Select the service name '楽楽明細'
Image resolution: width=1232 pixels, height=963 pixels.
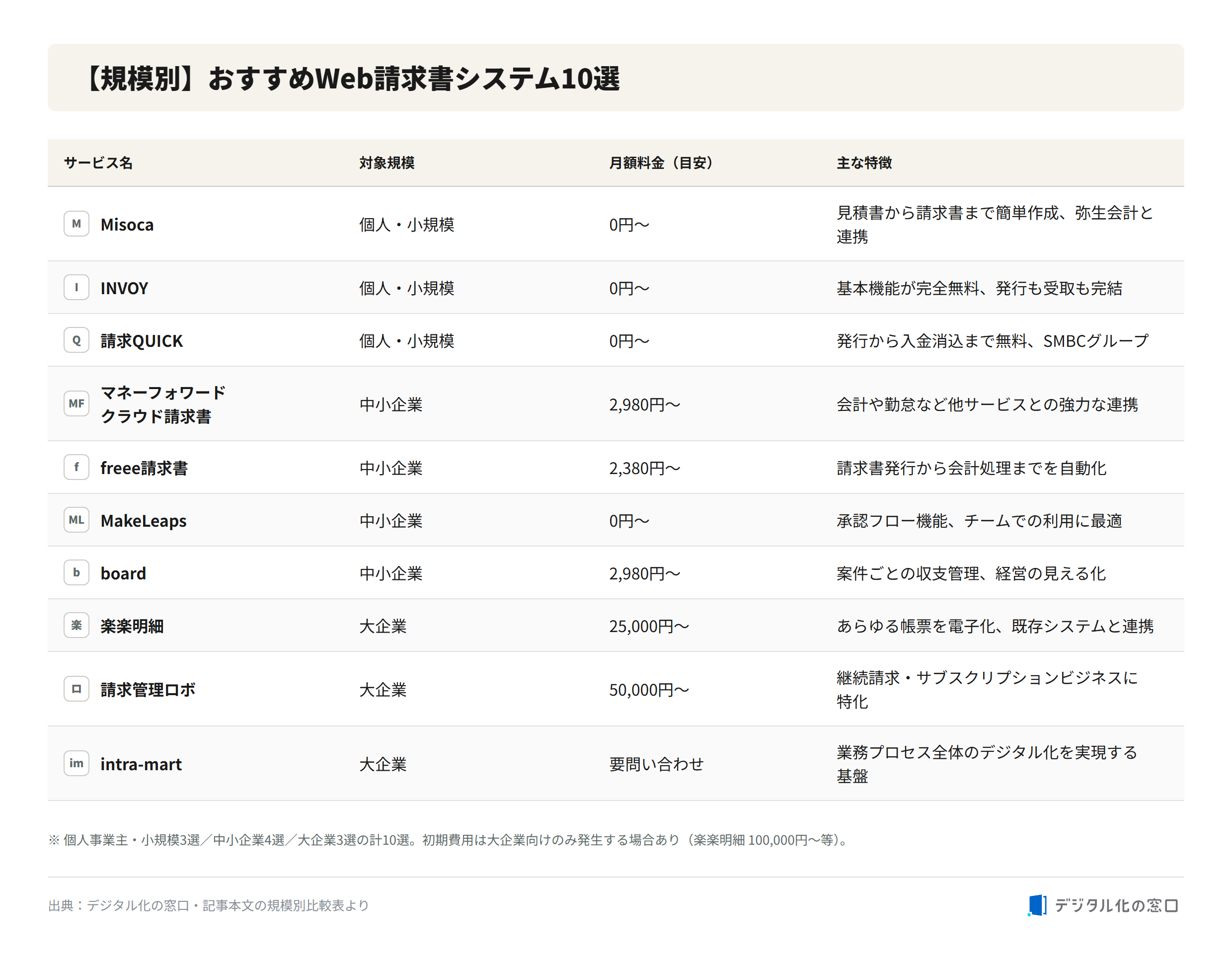[132, 626]
